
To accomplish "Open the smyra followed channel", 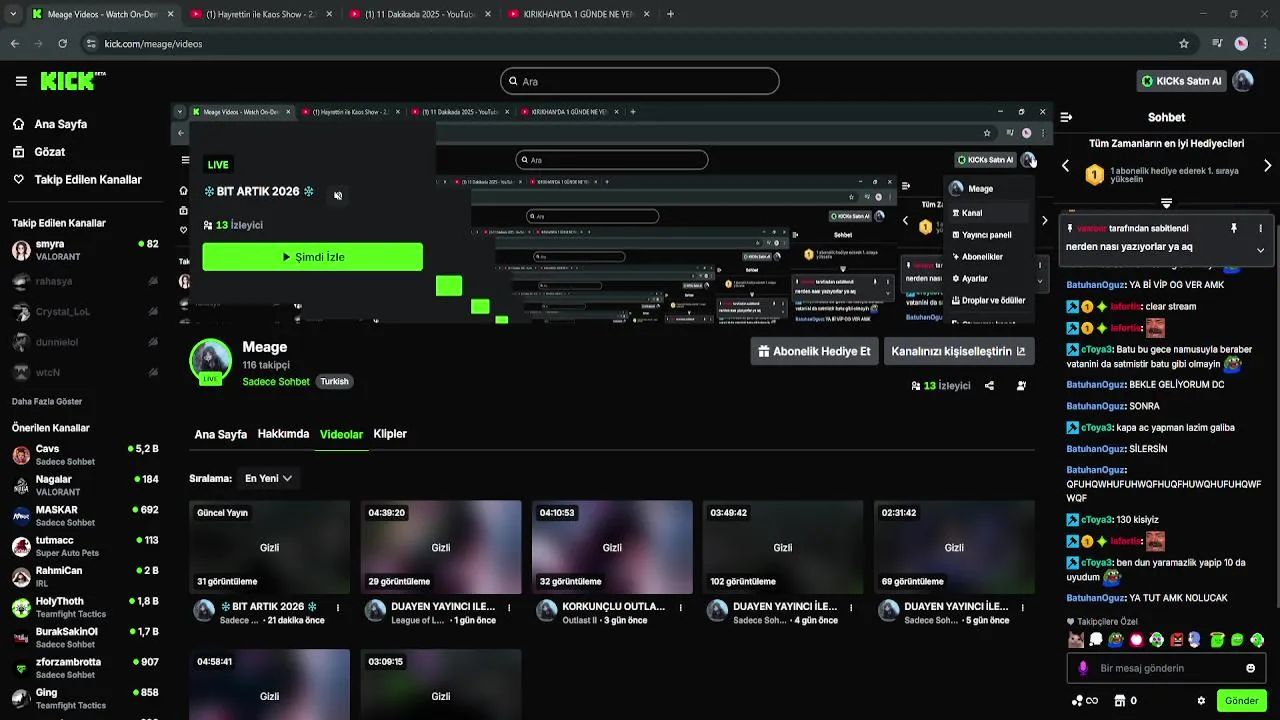I will [x=84, y=250].
